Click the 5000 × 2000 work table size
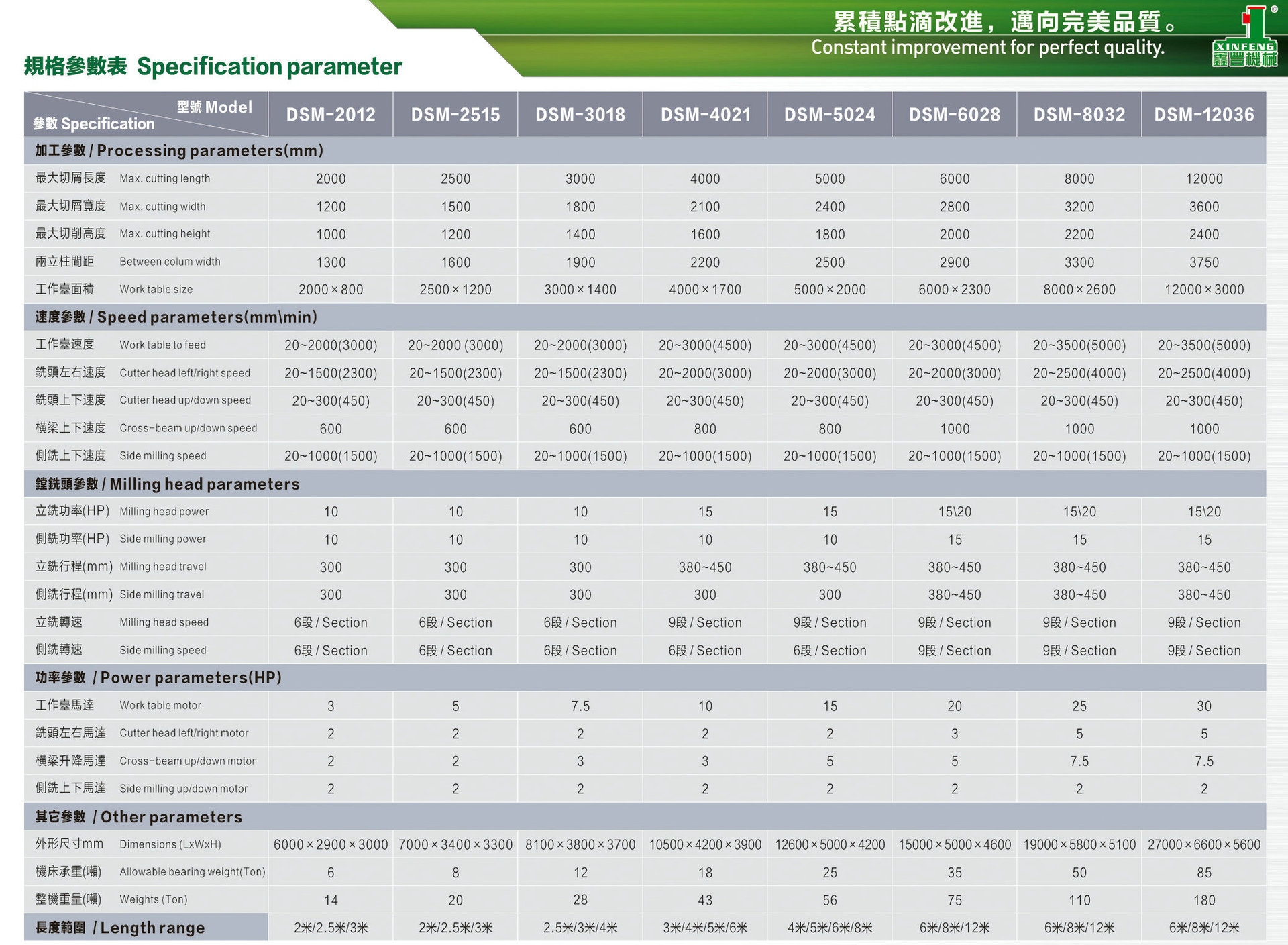Viewport: 1288px width, 945px height. (x=830, y=290)
